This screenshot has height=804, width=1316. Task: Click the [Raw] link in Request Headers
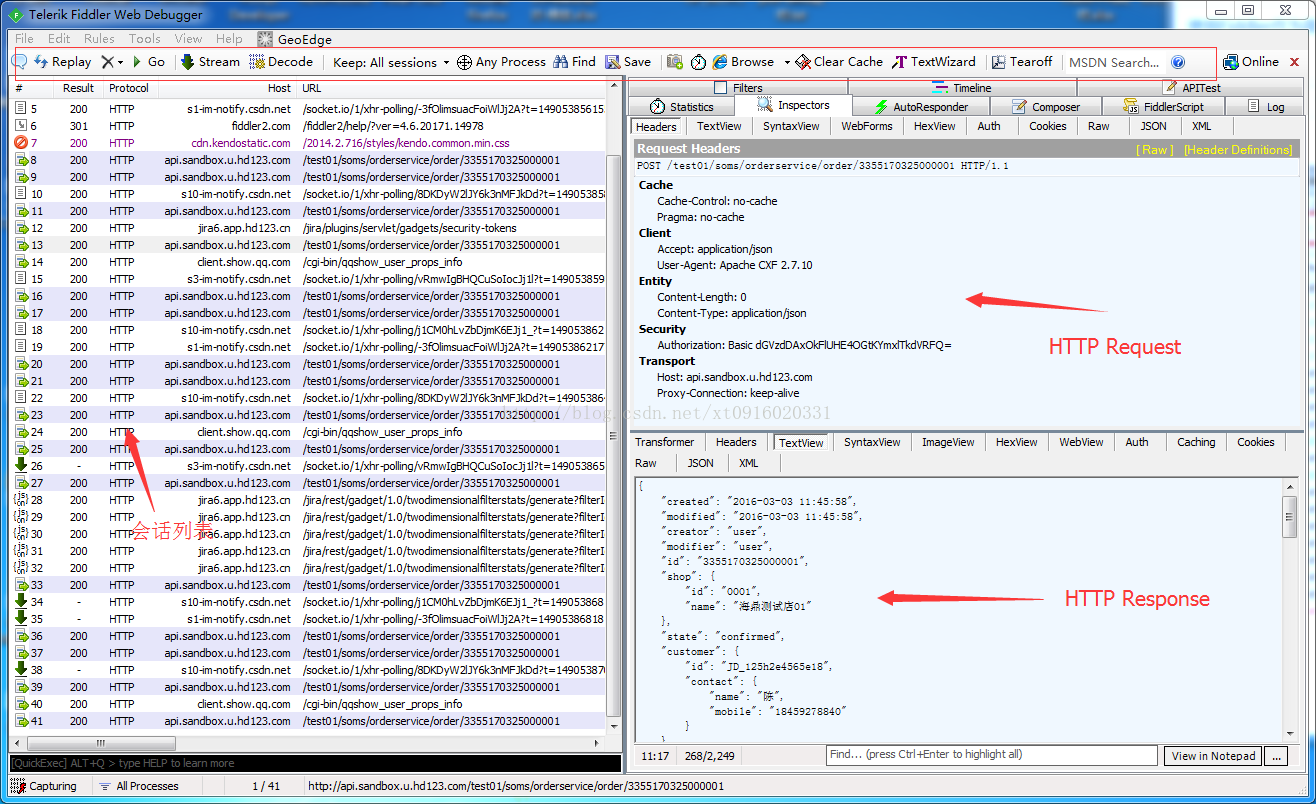(1156, 149)
